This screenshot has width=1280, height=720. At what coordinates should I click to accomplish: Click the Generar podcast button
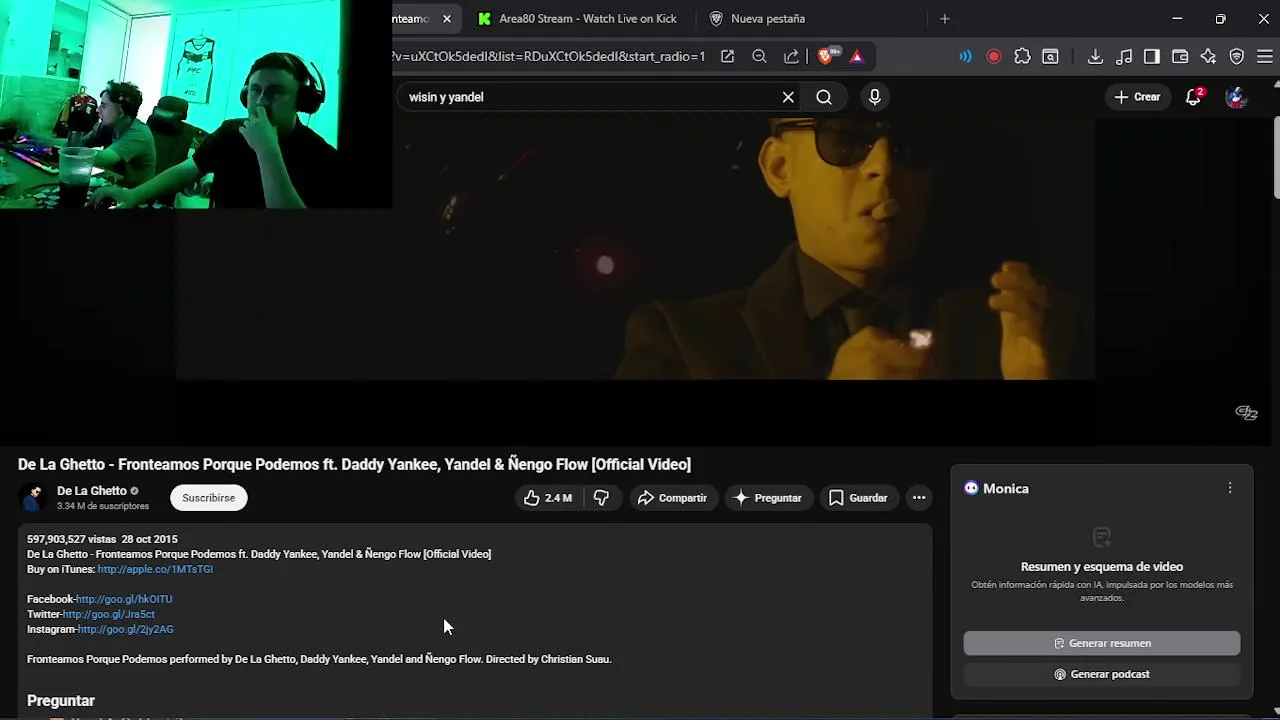[x=1102, y=674]
